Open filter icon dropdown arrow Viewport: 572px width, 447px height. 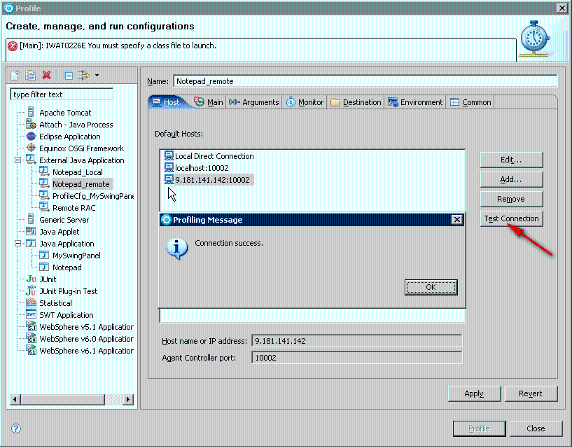97,75
